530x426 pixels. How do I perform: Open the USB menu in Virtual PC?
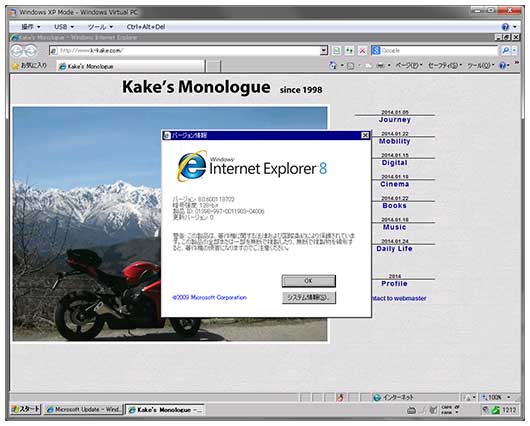tap(64, 27)
